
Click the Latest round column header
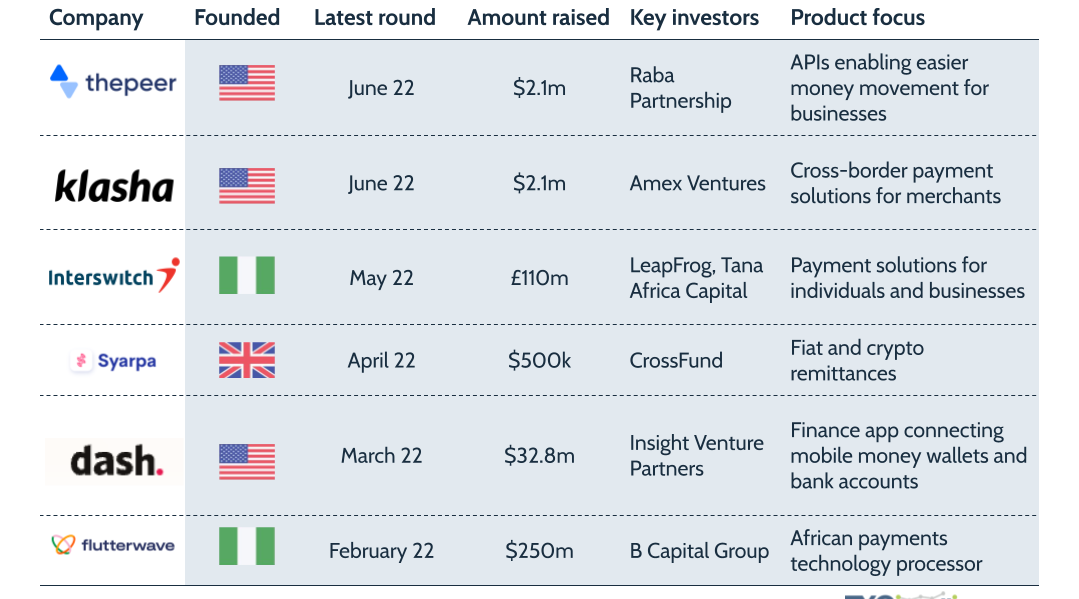pos(375,18)
